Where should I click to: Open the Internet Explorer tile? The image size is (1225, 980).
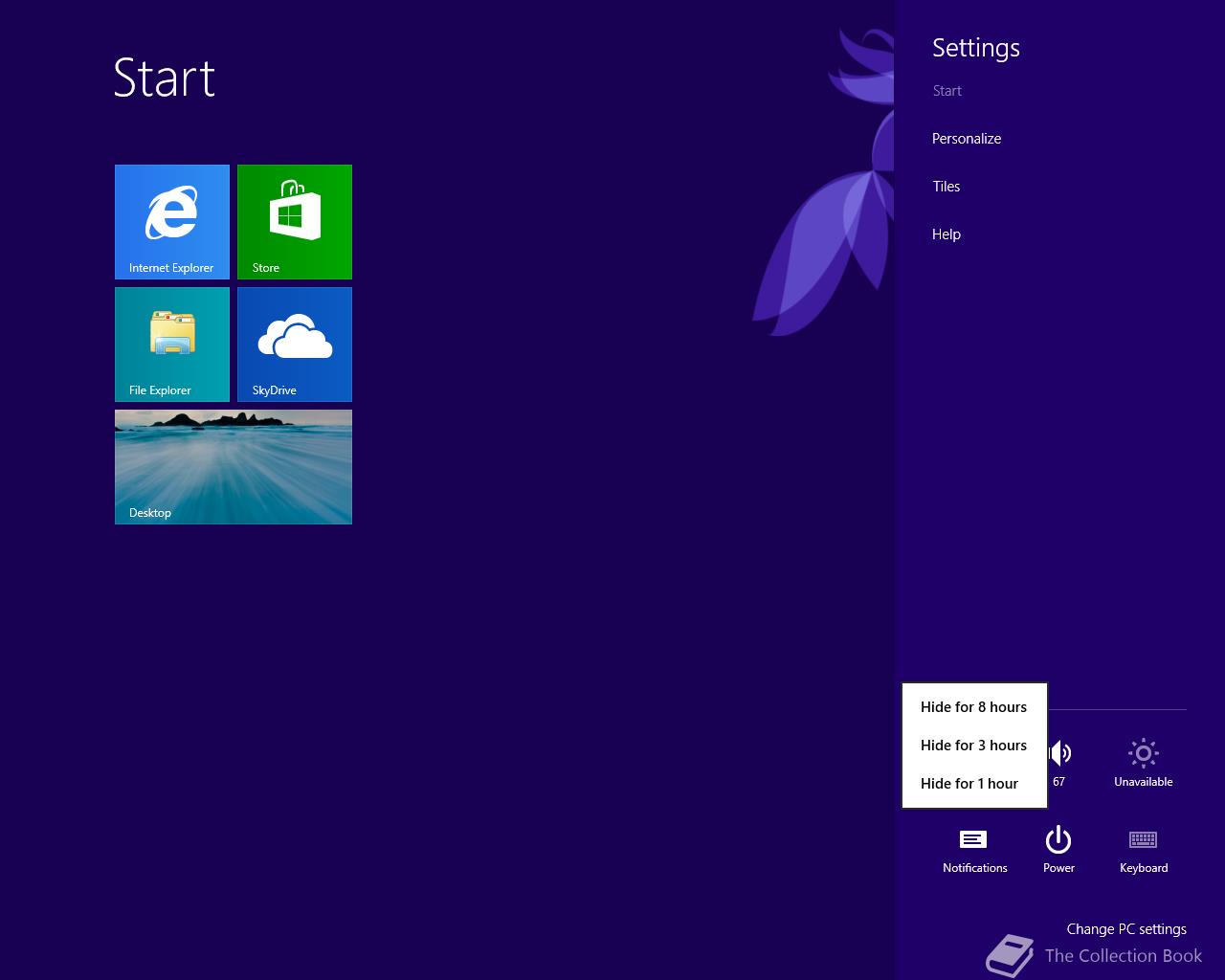pyautogui.click(x=172, y=222)
